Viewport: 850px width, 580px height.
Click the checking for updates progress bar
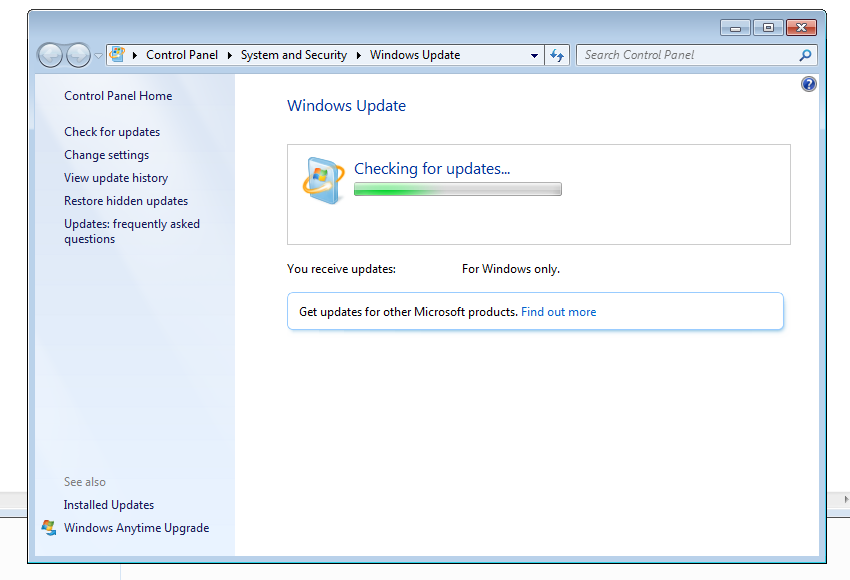457,188
